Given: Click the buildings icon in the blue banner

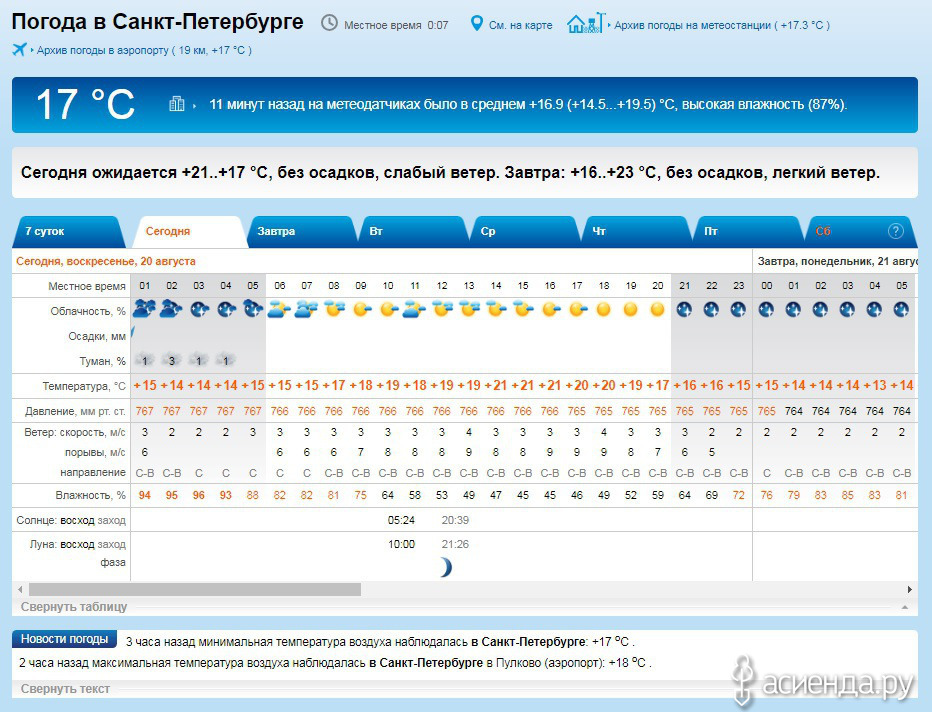Looking at the screenshot, I should click(x=177, y=104).
